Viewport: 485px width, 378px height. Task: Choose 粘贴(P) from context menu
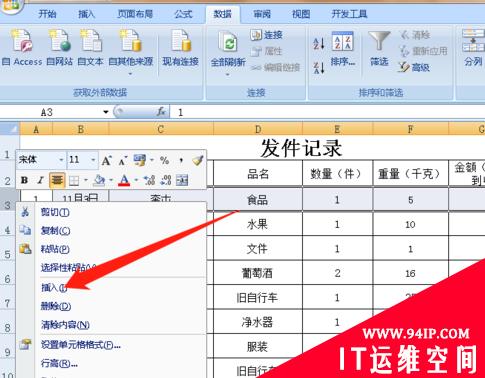(x=111, y=249)
